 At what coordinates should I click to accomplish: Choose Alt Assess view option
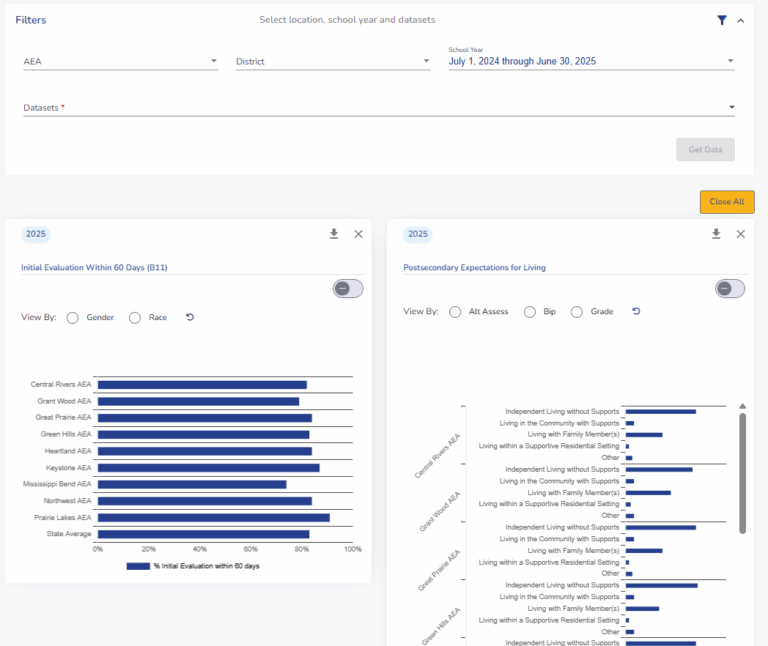(x=455, y=312)
